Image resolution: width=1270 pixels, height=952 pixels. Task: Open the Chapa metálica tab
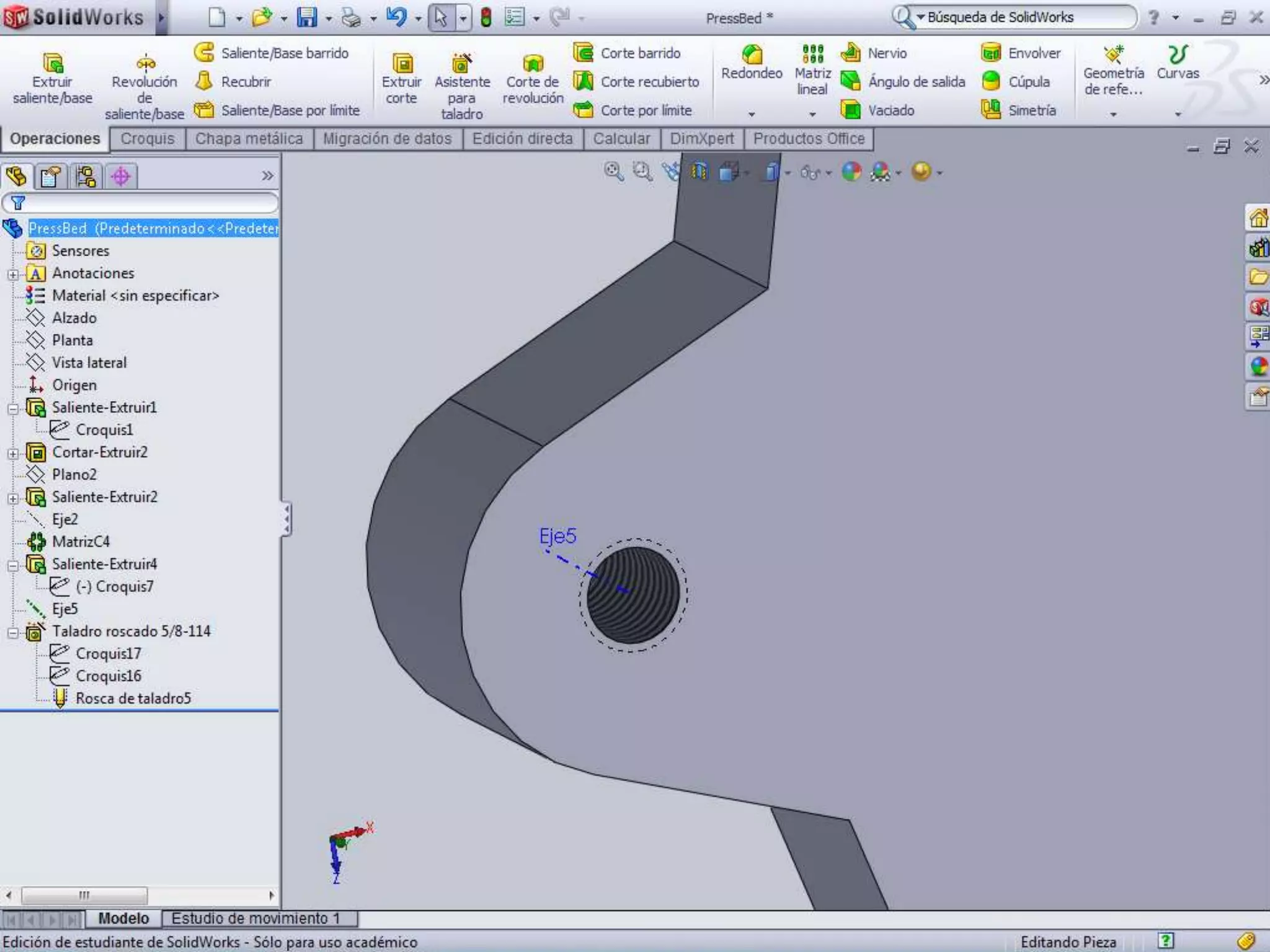point(249,139)
